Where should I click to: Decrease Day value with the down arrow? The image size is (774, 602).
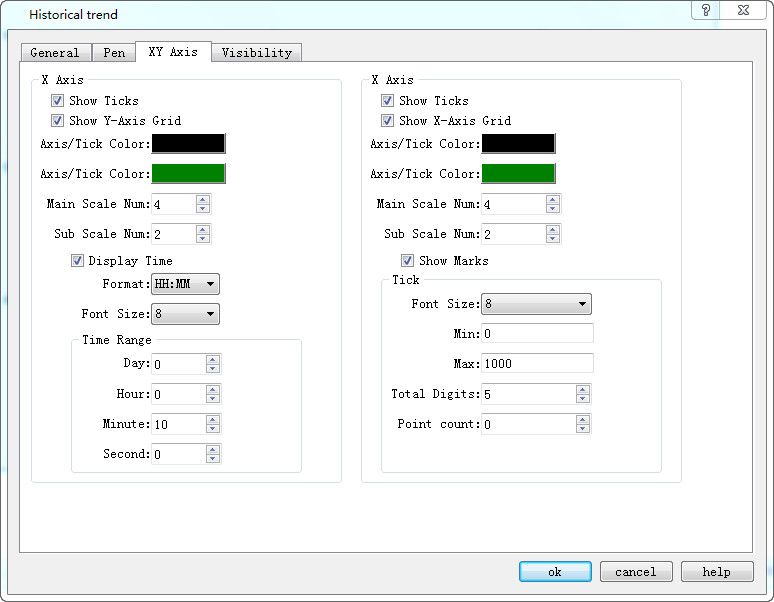213,369
